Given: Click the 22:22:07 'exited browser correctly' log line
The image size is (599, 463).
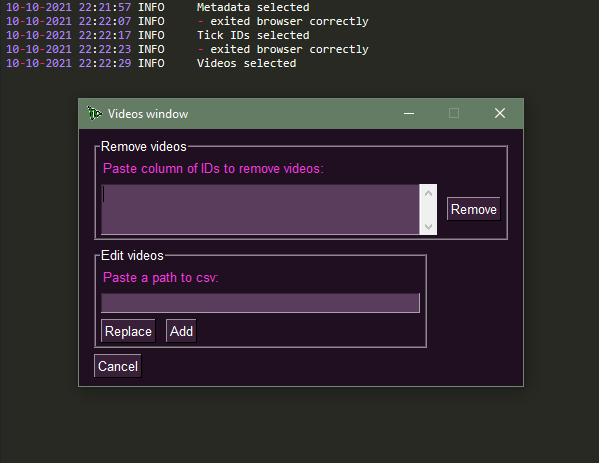Looking at the screenshot, I should [283, 21].
